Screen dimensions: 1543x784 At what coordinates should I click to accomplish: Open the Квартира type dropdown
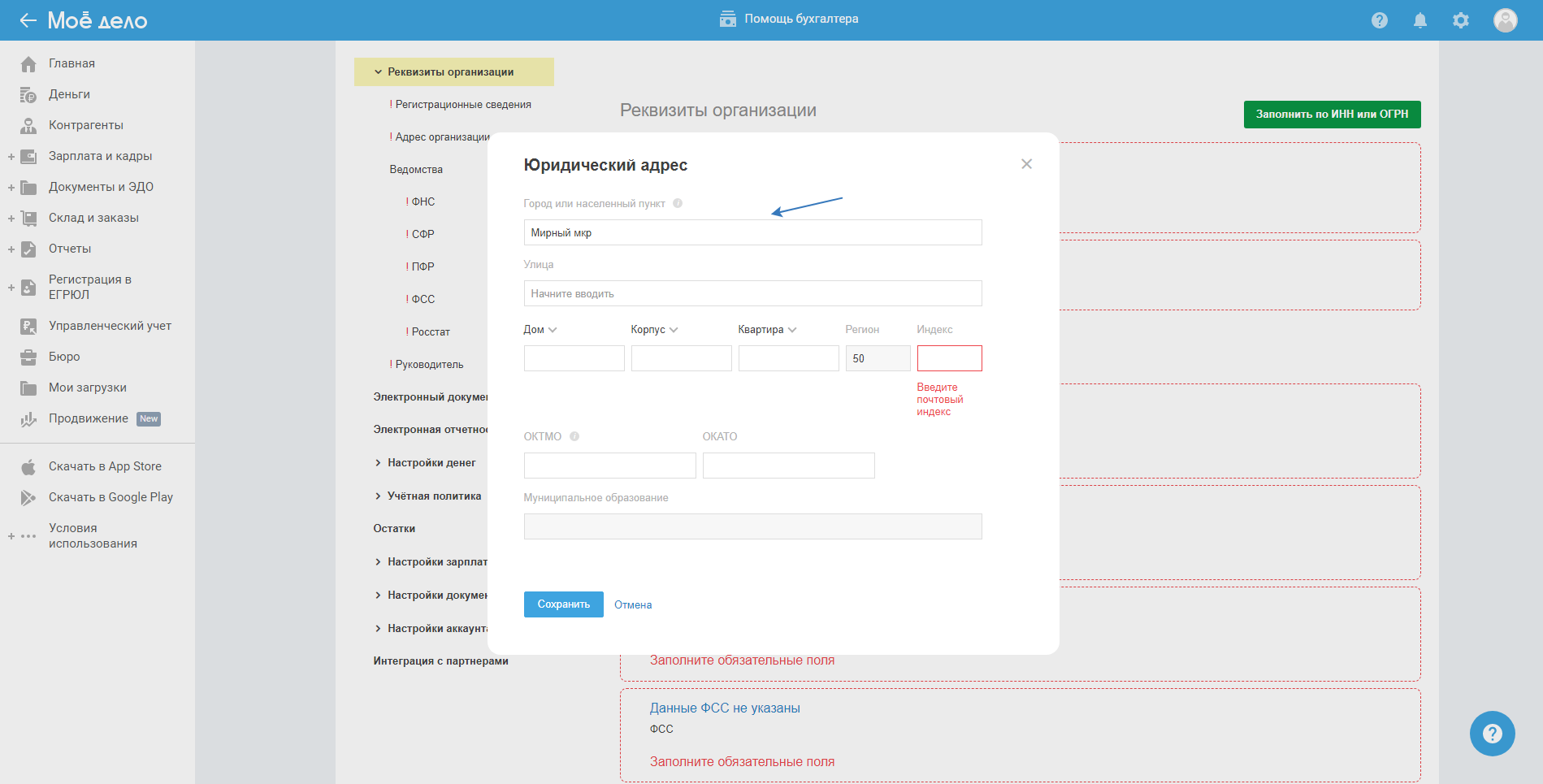[x=767, y=330]
